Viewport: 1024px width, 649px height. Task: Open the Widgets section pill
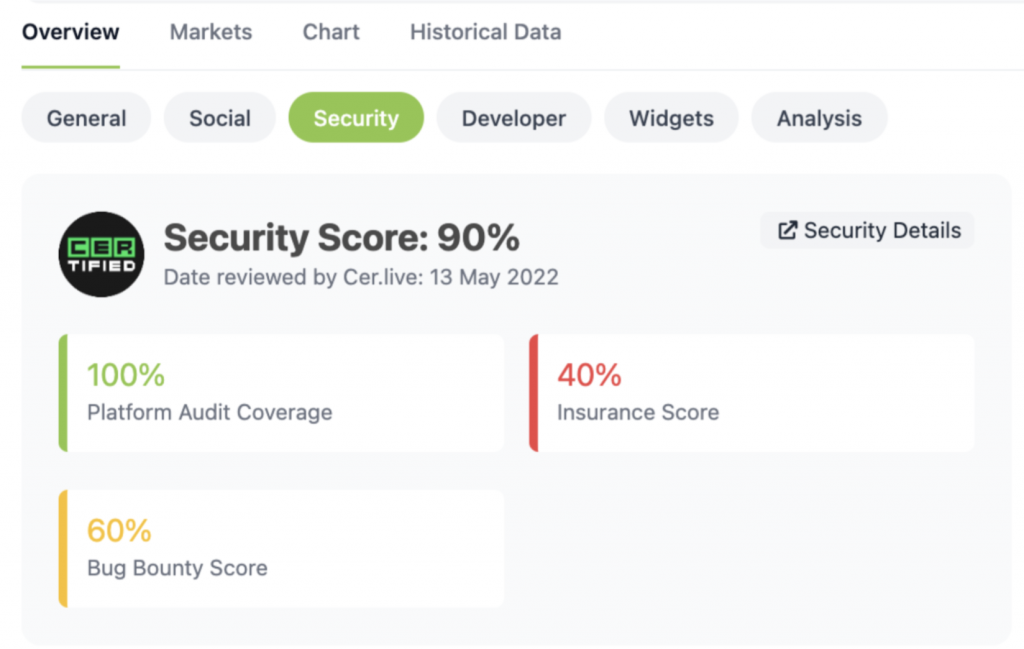click(671, 118)
